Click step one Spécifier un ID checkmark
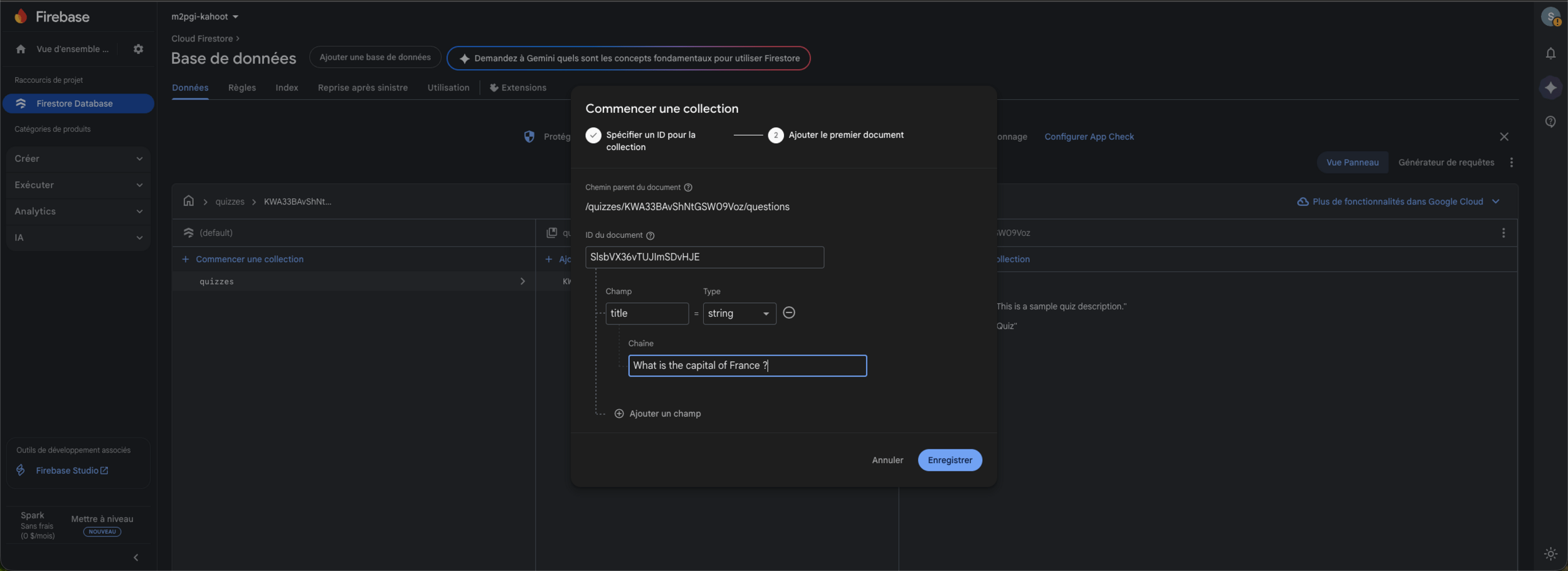The height and width of the screenshot is (571, 1568). click(x=593, y=136)
